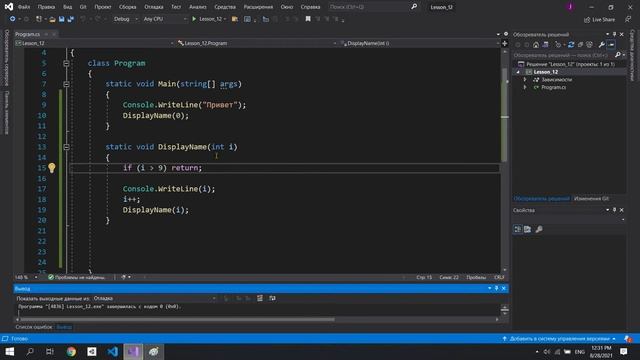Open the Any CPU platform dropdown

coord(164,19)
